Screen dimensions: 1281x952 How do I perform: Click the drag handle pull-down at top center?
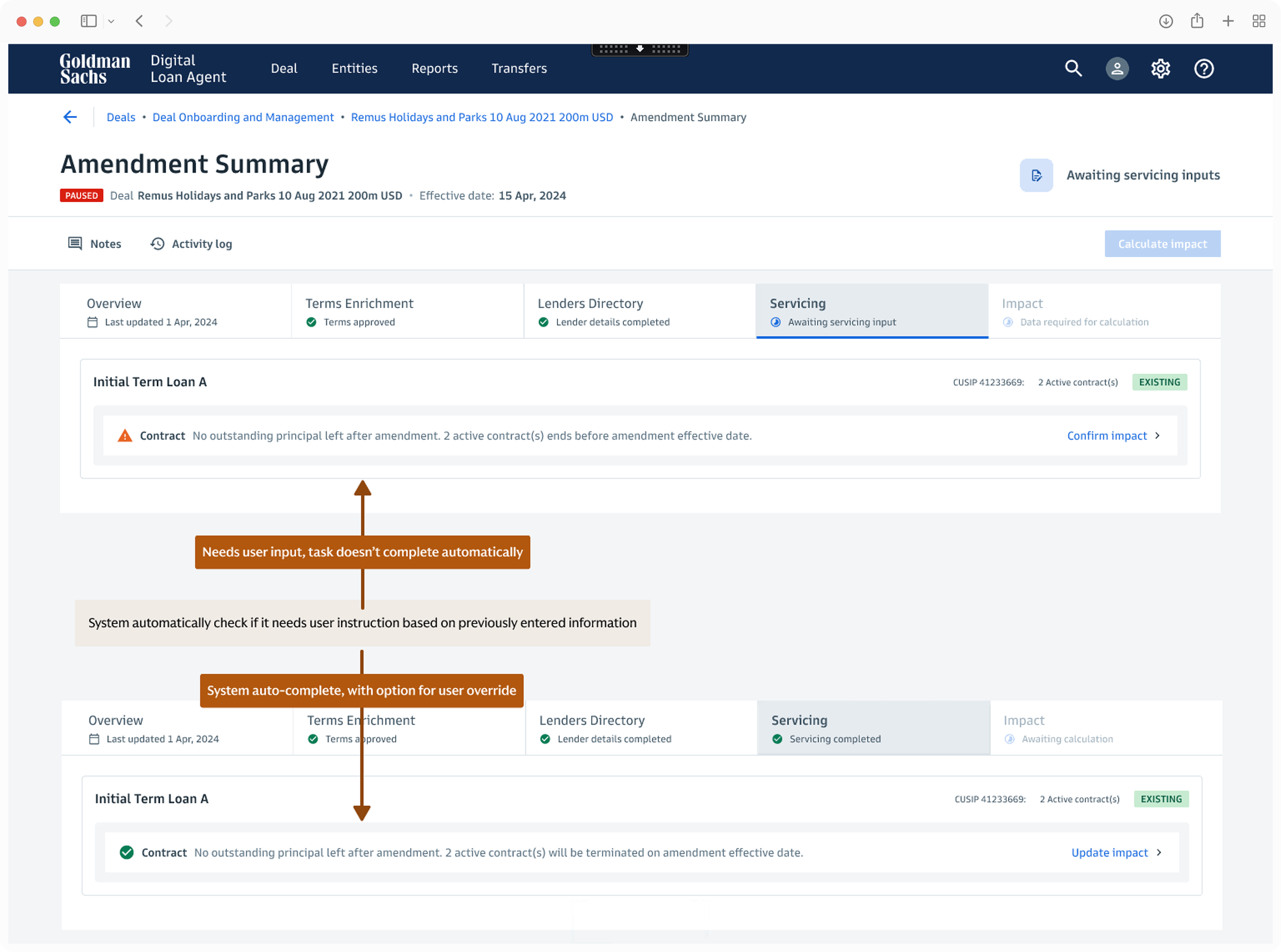pyautogui.click(x=639, y=50)
